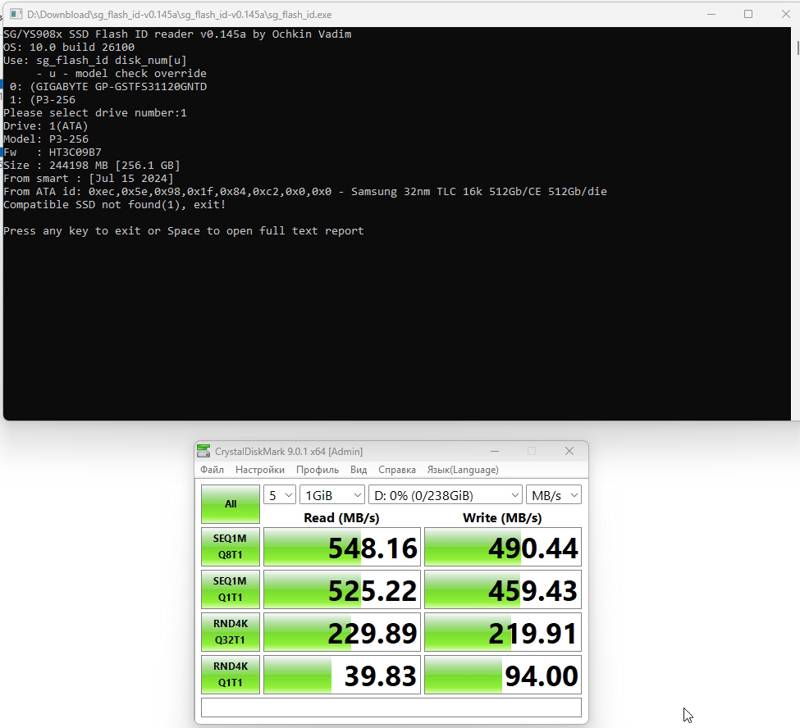Close the CrystalDiskMark window
Image resolution: width=800 pixels, height=728 pixels.
point(569,451)
